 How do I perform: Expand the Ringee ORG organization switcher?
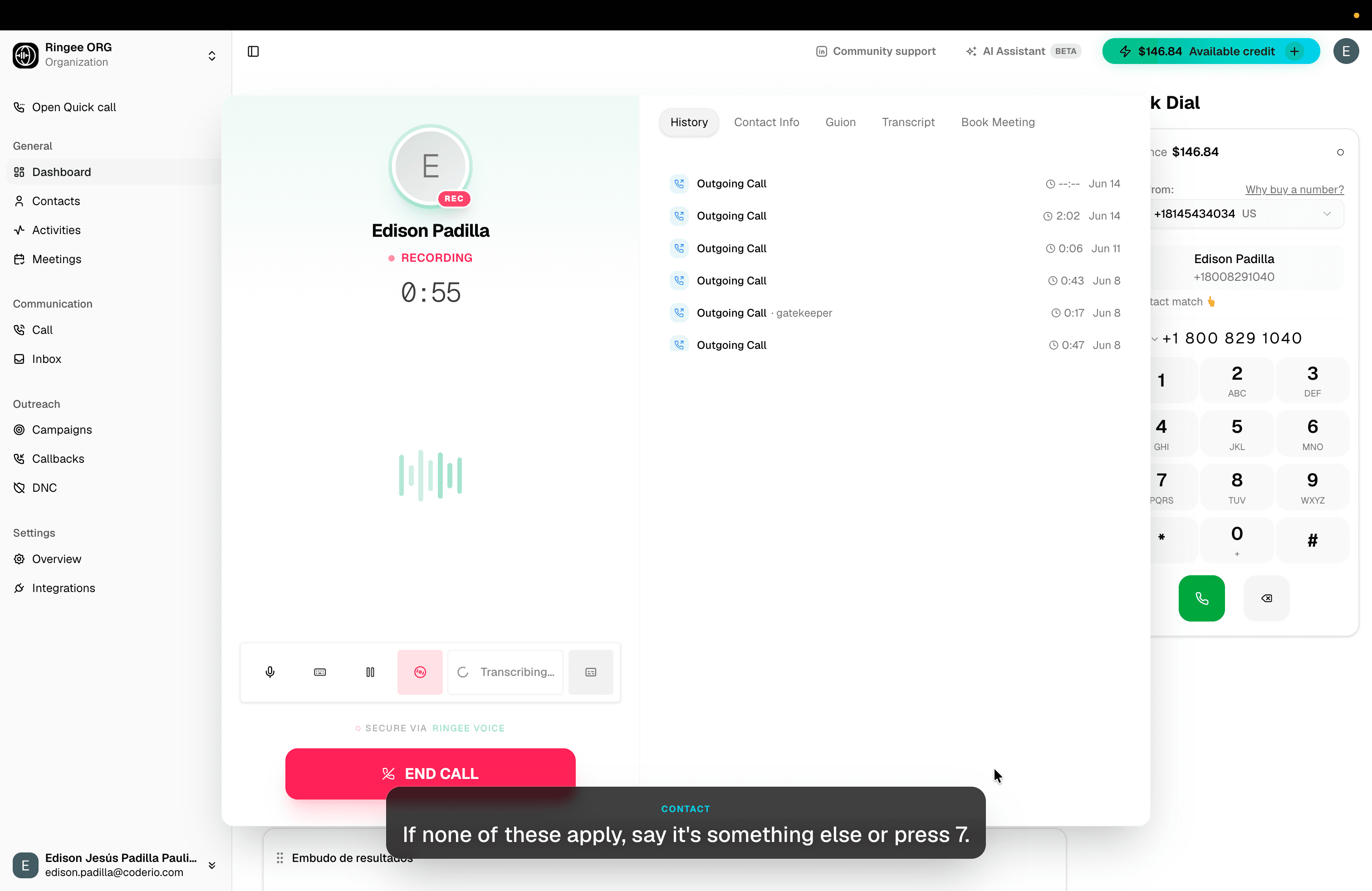click(211, 55)
